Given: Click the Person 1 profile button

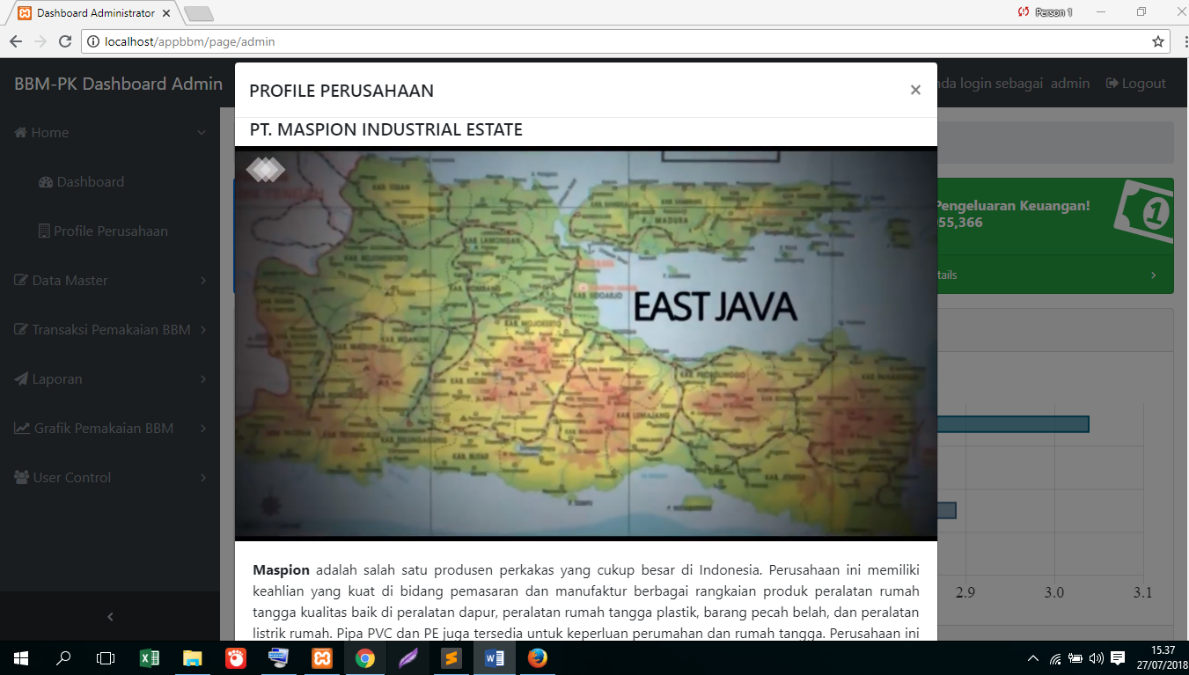Looking at the screenshot, I should tap(1045, 12).
